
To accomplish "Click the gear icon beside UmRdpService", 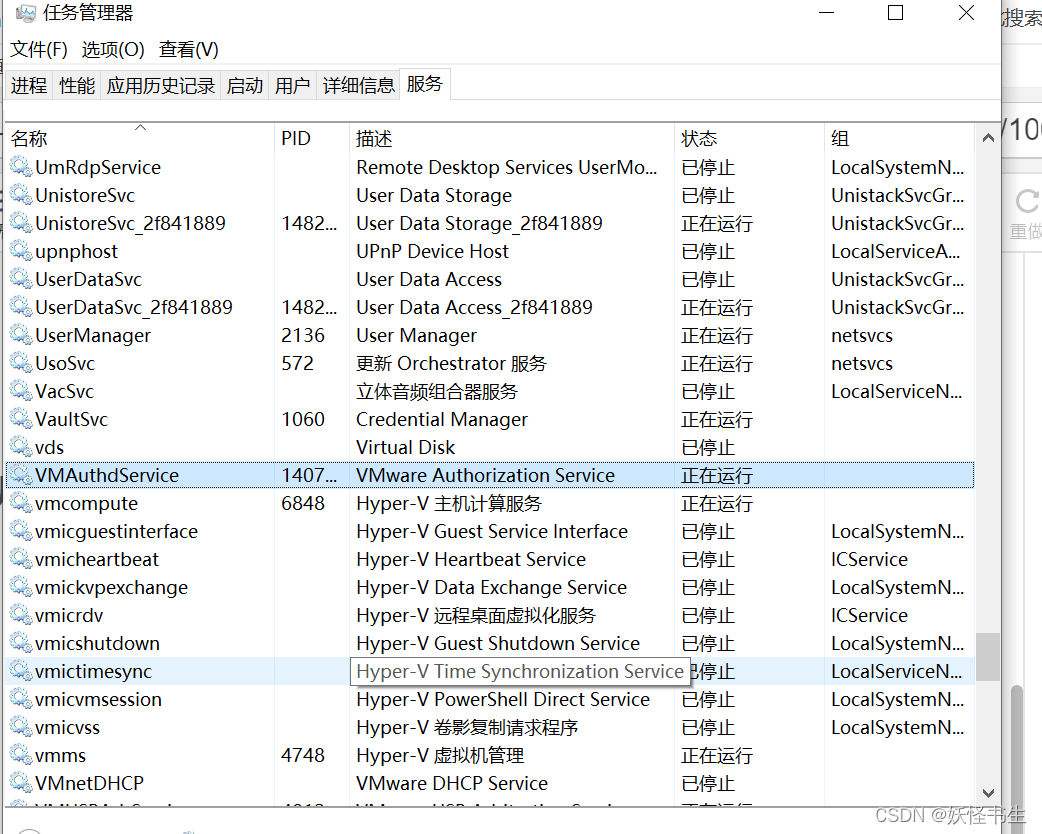I will point(21,167).
